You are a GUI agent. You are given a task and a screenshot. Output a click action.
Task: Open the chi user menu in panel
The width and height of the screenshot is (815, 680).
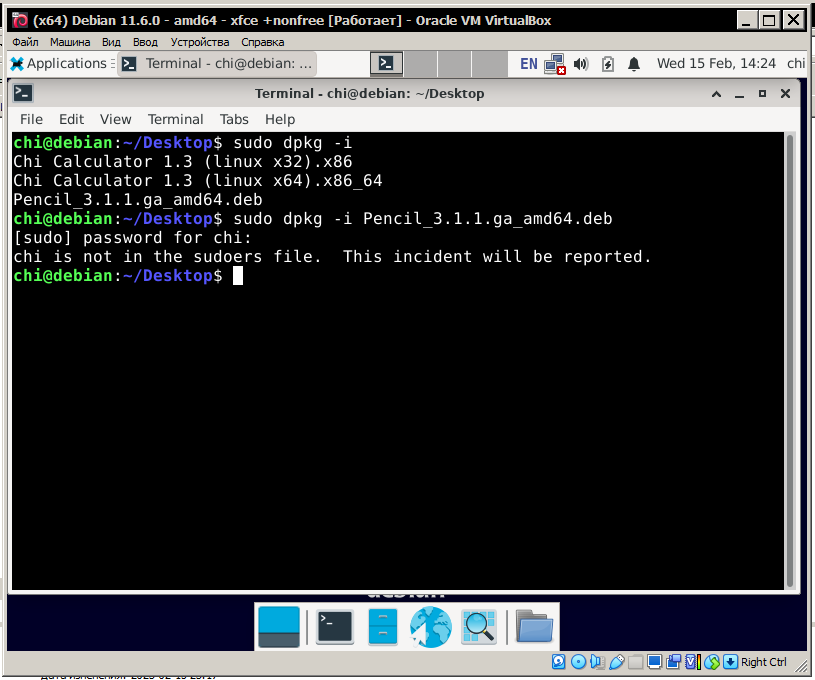click(x=796, y=63)
